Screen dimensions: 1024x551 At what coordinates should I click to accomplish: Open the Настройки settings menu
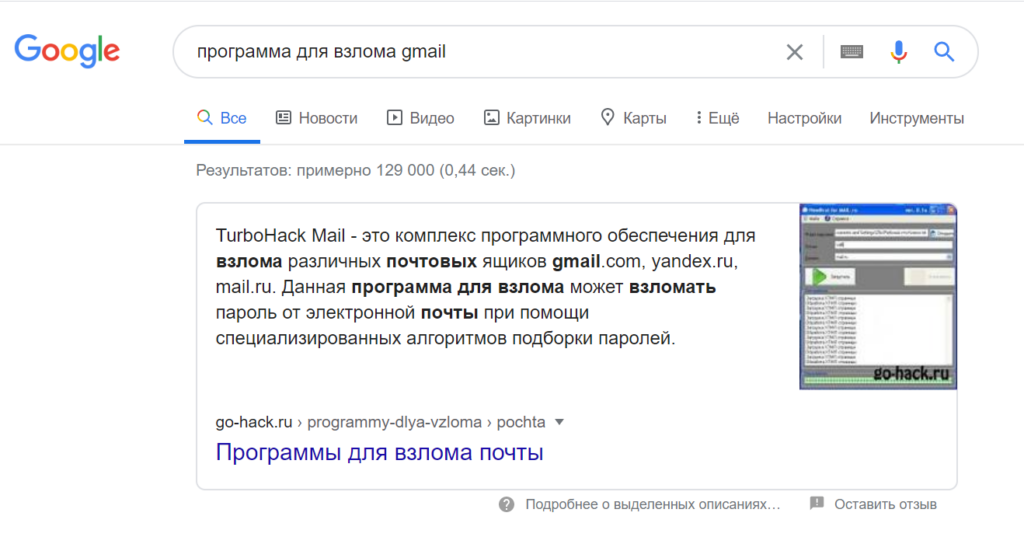(x=804, y=118)
